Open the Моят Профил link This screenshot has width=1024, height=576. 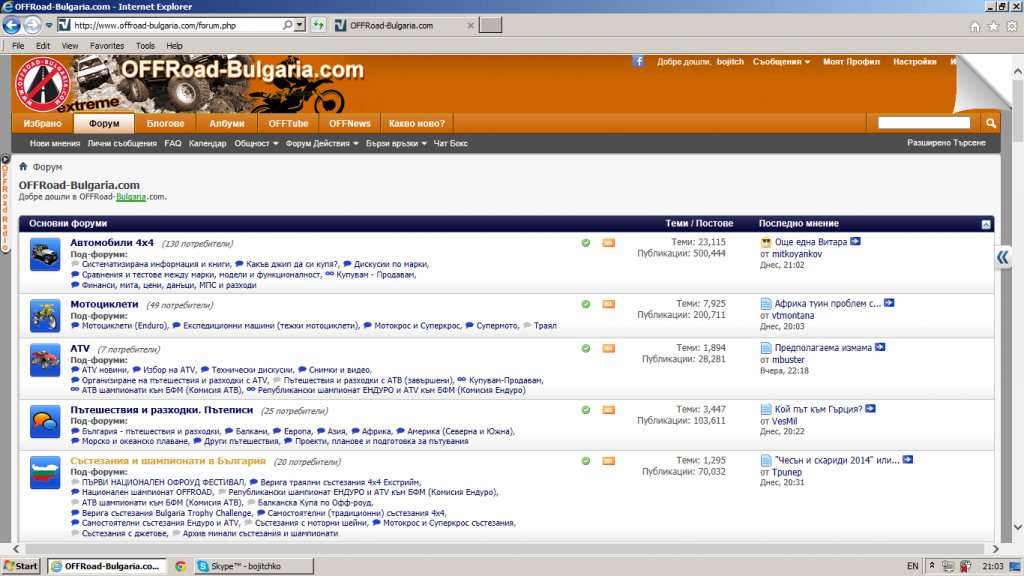[851, 61]
